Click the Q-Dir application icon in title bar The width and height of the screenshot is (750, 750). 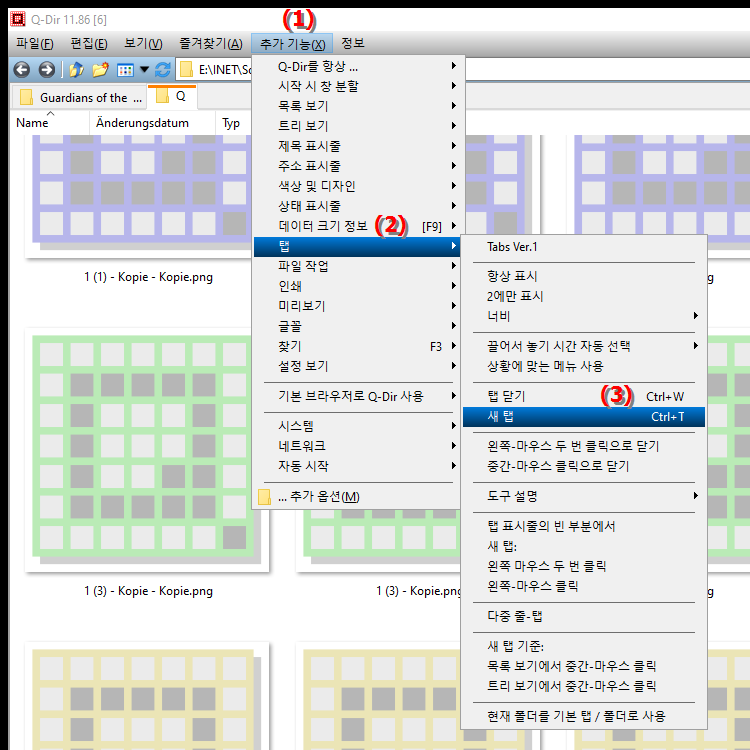click(x=18, y=19)
